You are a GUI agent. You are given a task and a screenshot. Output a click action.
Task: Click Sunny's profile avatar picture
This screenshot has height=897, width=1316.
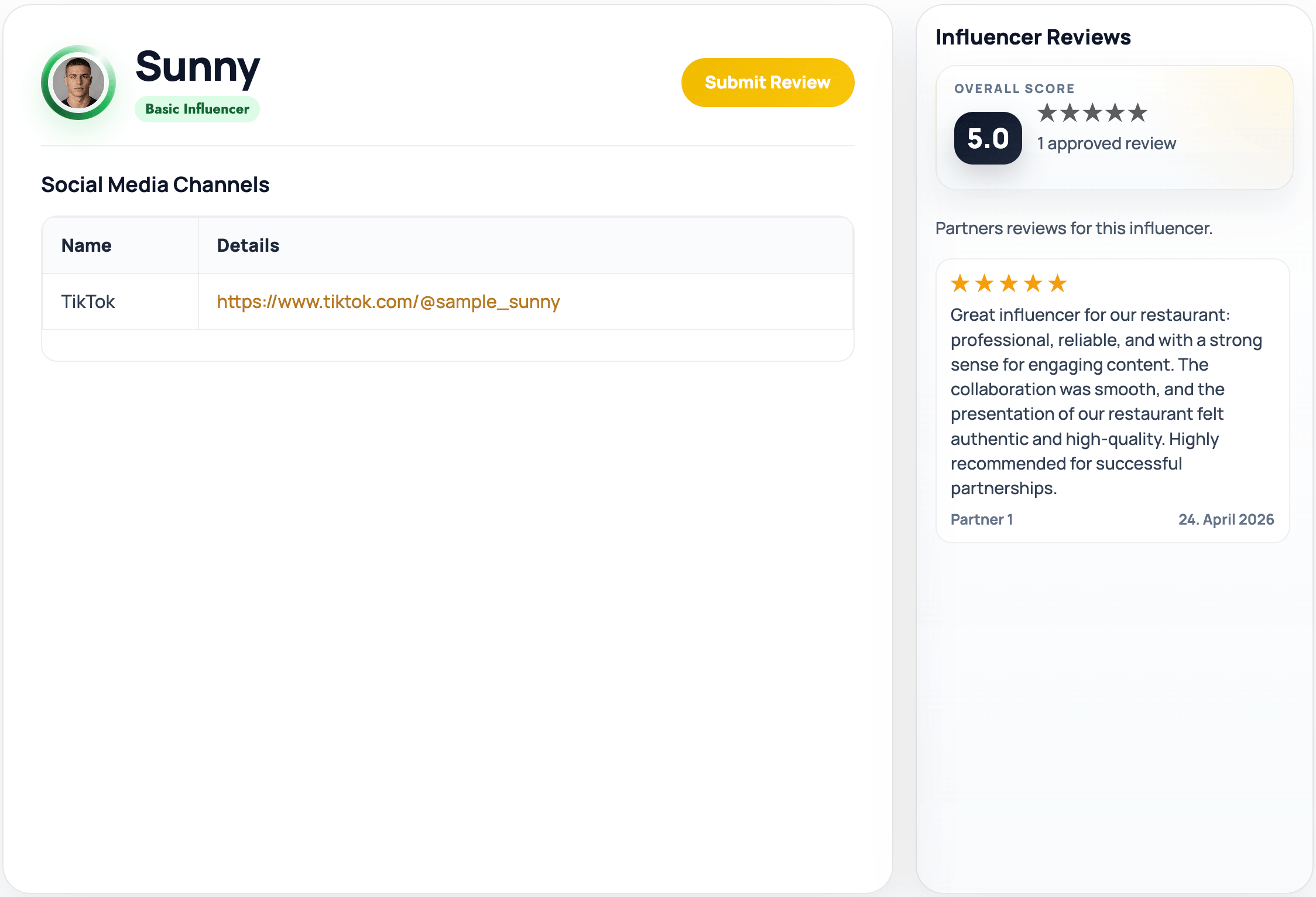tap(78, 83)
